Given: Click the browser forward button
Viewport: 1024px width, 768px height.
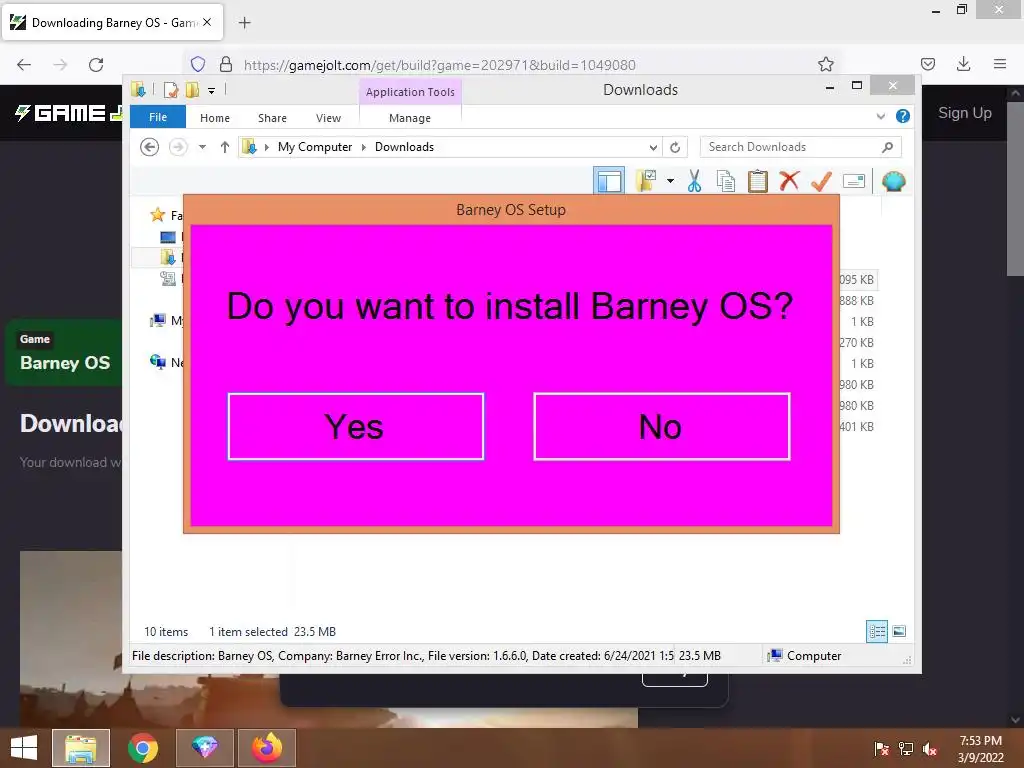Looking at the screenshot, I should tap(60, 65).
